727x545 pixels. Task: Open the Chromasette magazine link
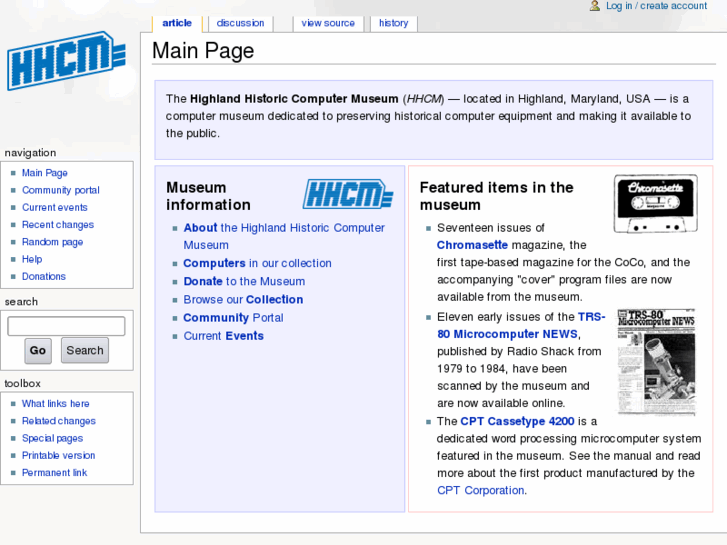tap(472, 245)
